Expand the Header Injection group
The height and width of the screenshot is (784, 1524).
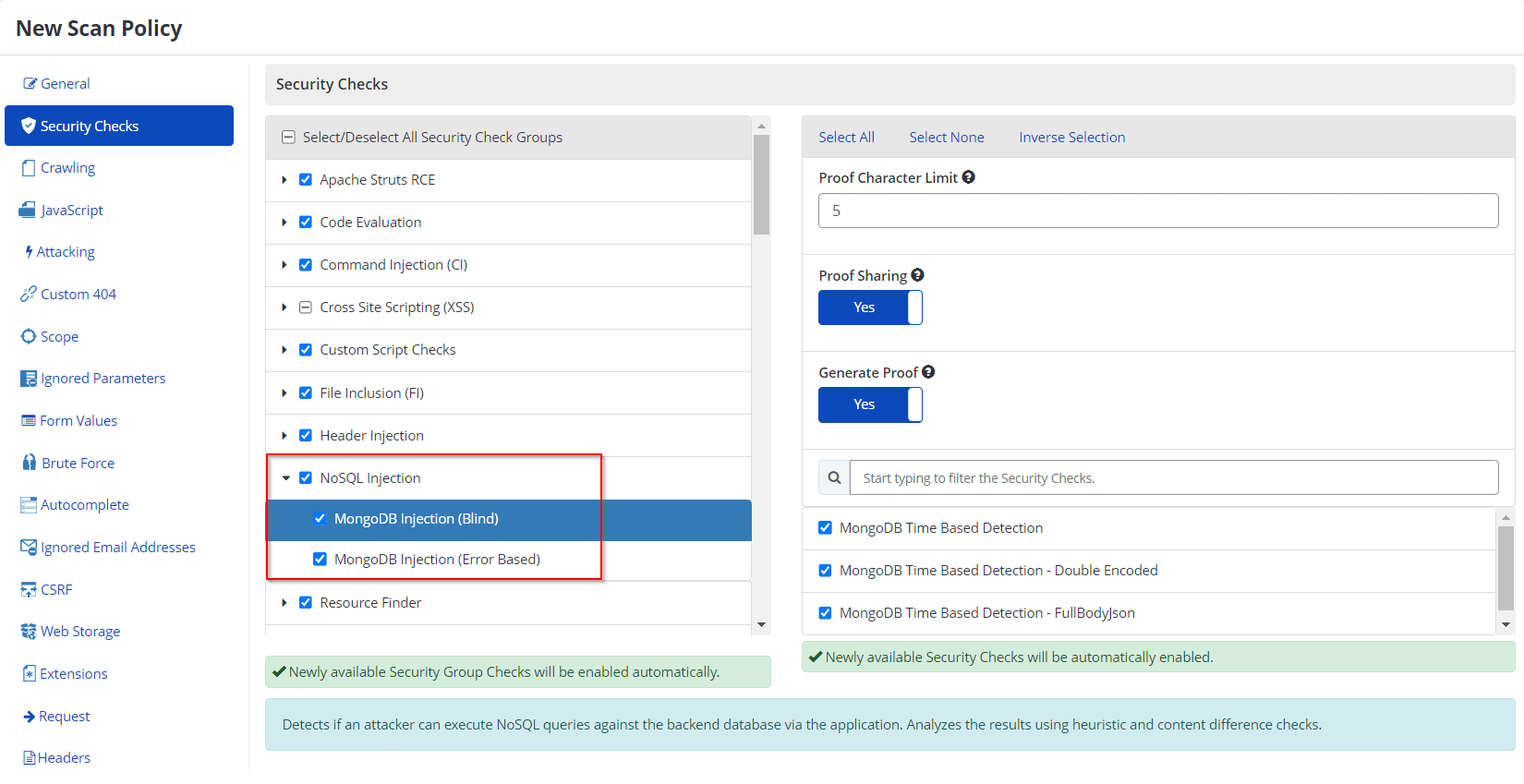(x=284, y=436)
